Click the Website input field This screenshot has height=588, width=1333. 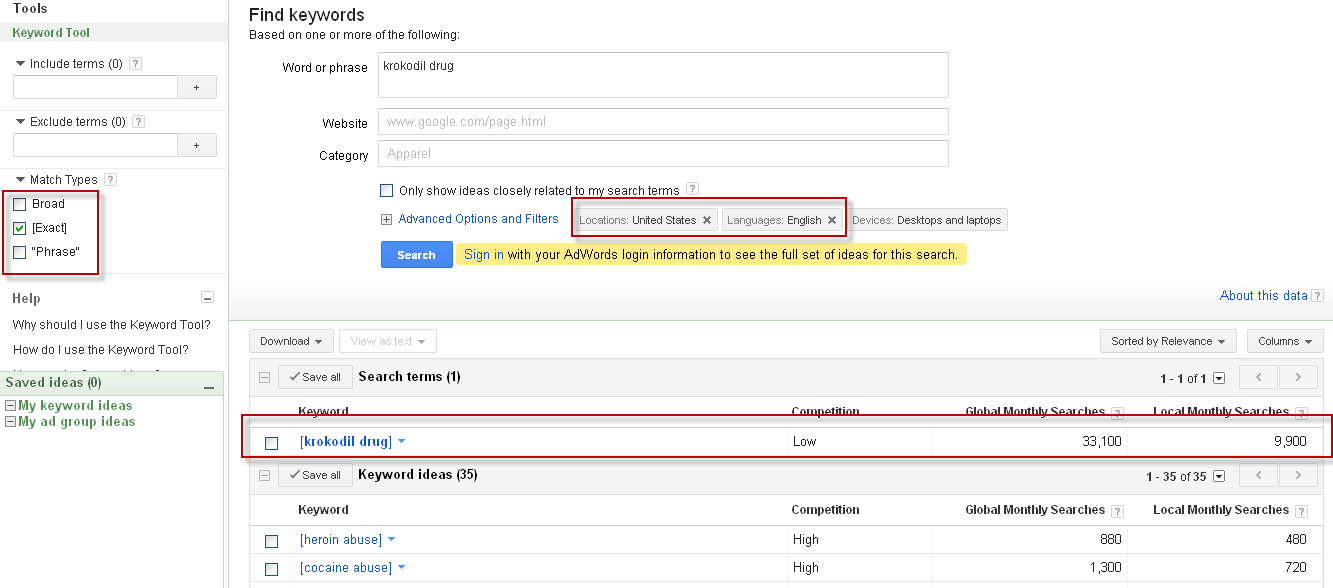(x=662, y=122)
